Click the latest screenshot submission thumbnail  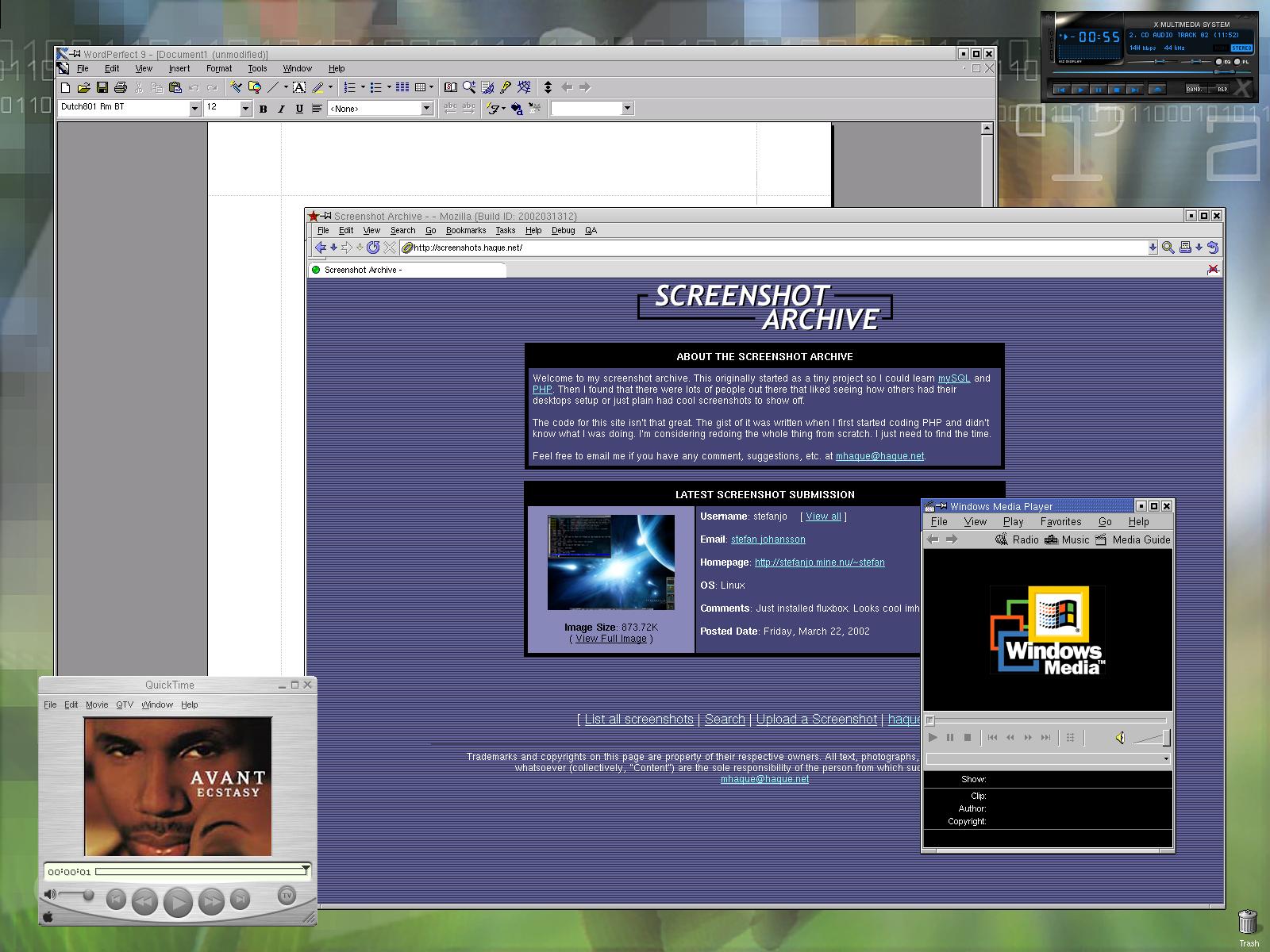click(x=611, y=562)
